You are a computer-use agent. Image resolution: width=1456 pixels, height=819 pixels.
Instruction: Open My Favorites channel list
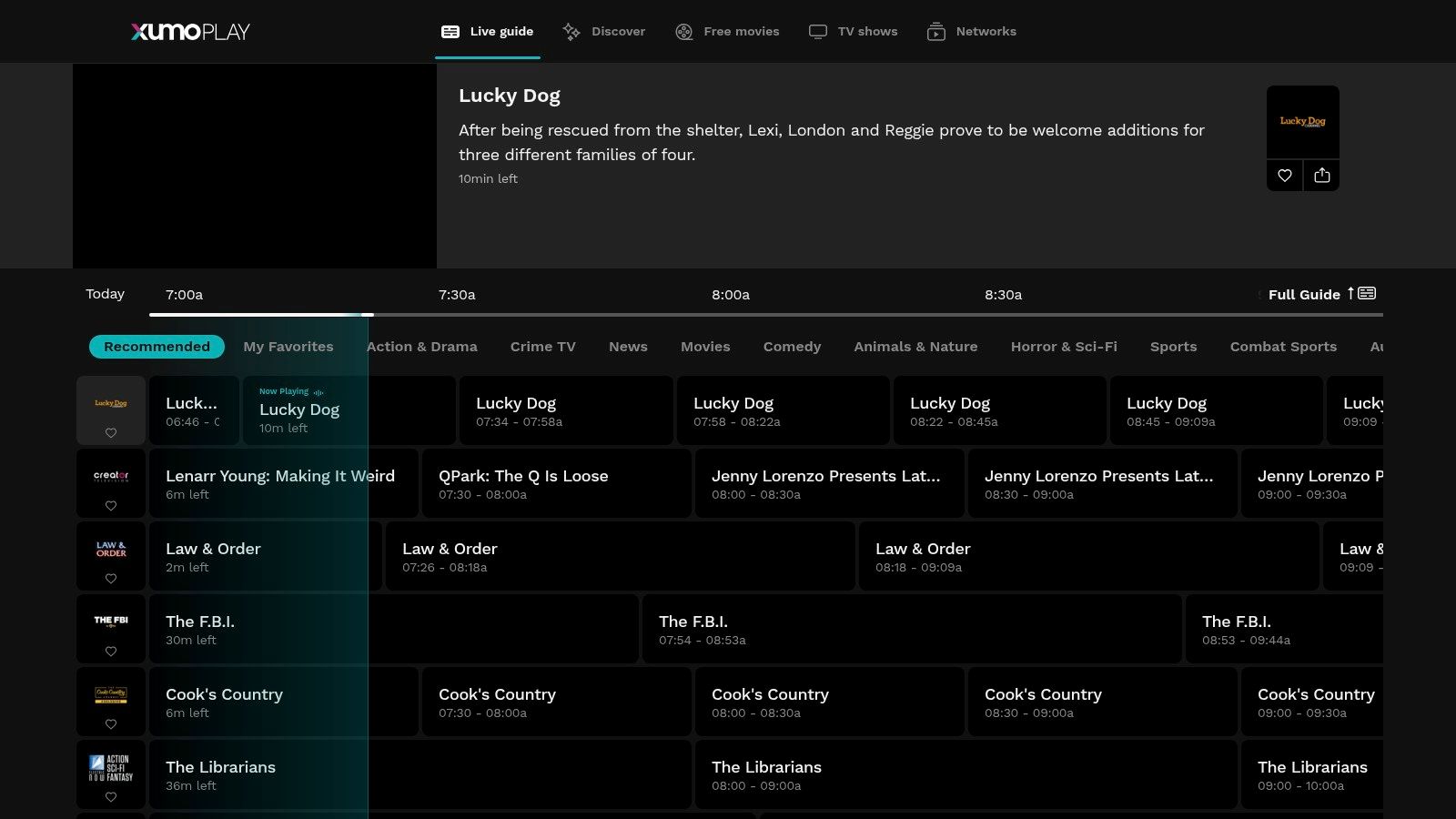coord(288,347)
